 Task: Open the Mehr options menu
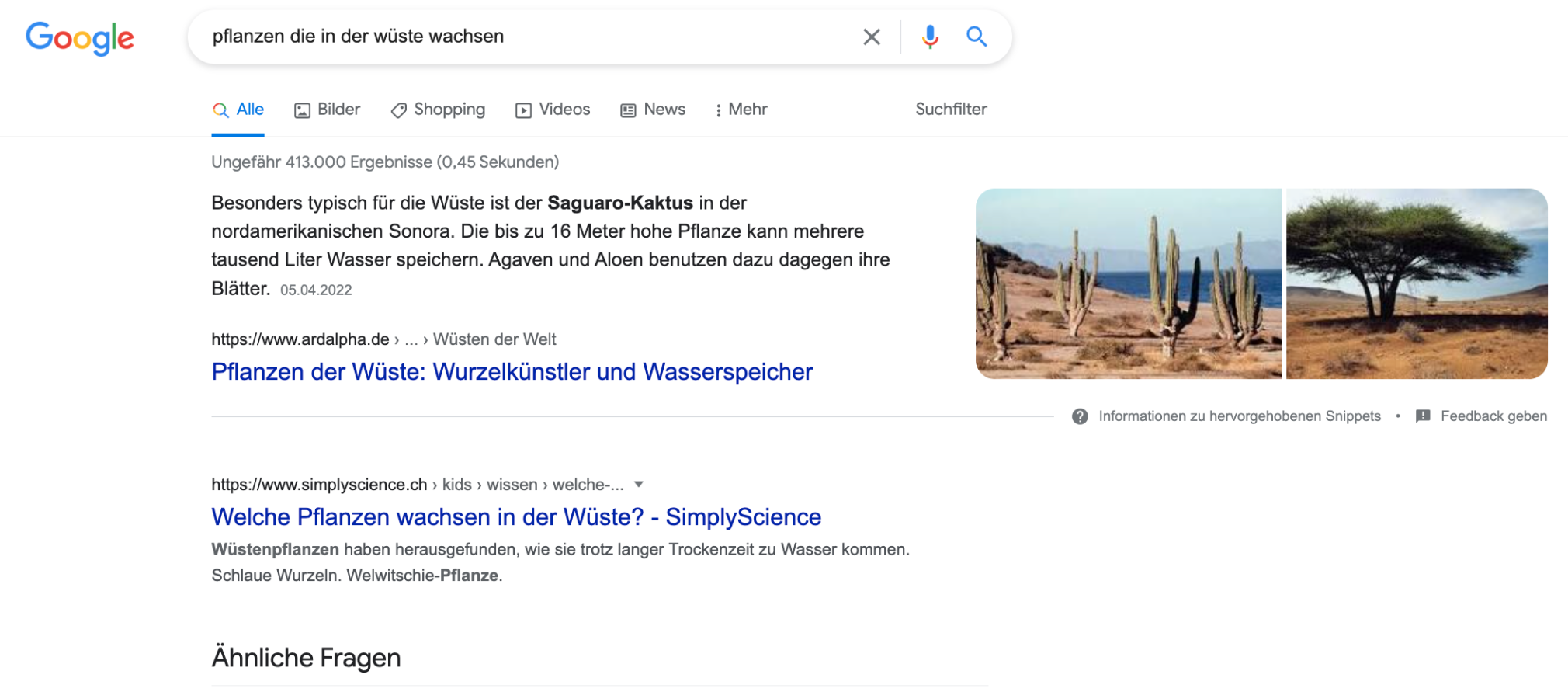(x=741, y=110)
